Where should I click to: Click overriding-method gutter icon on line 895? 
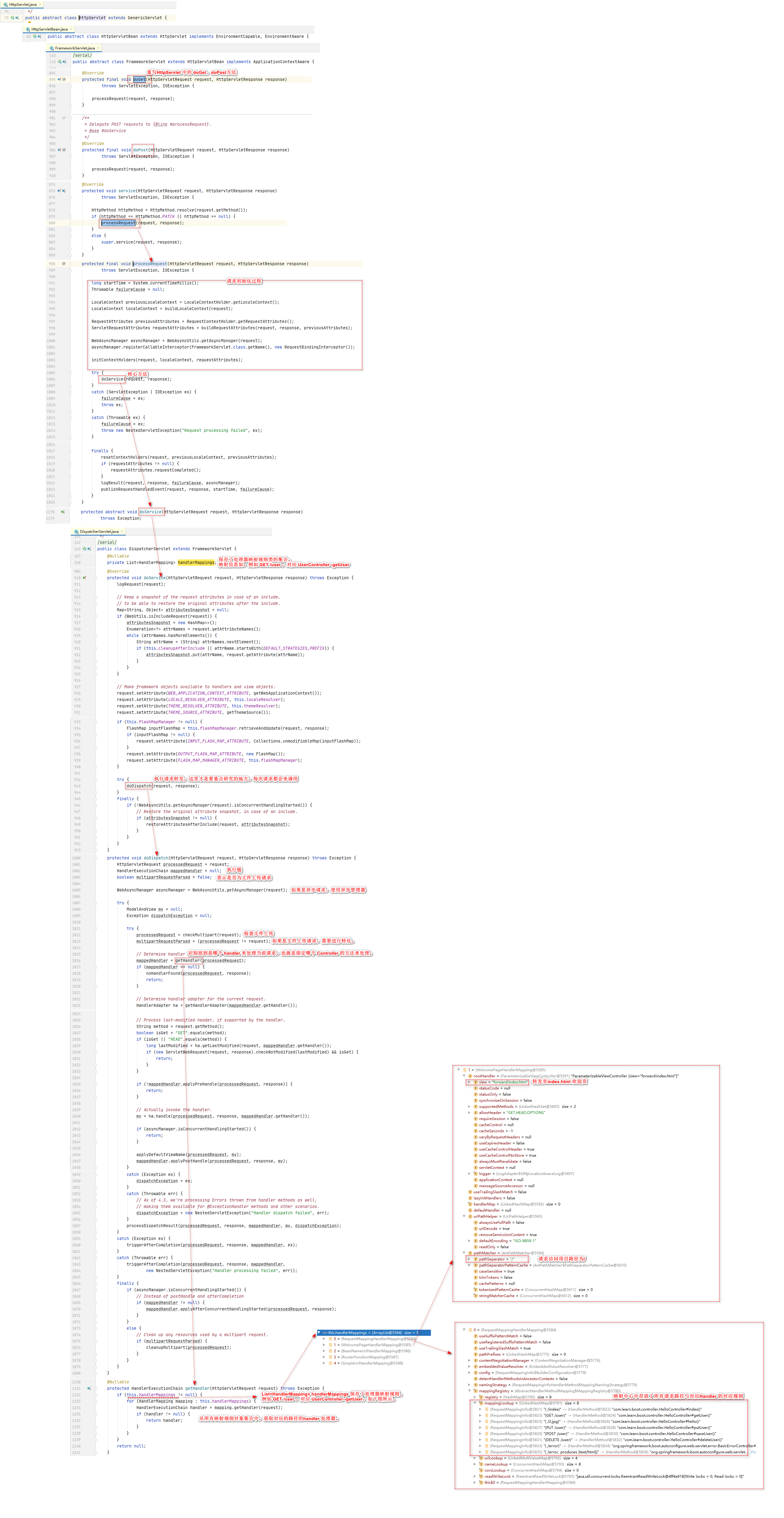(x=60, y=80)
